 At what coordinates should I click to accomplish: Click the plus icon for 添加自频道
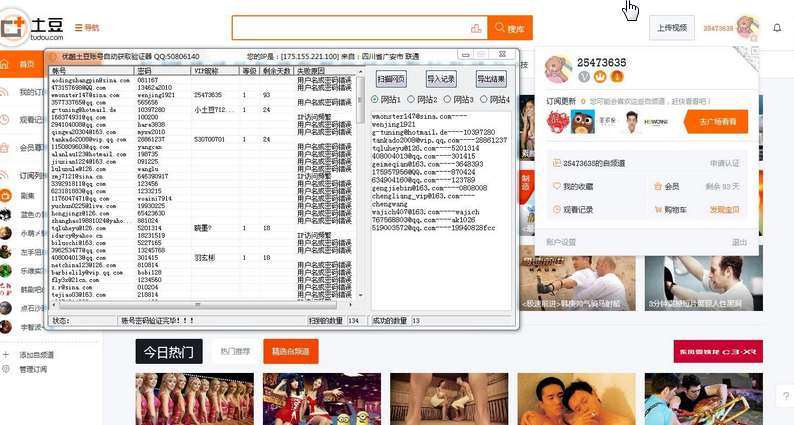point(6,355)
